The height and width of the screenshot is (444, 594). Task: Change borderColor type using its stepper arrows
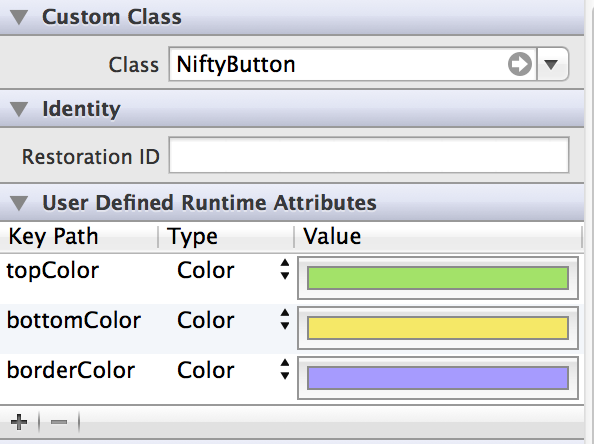[x=285, y=369]
